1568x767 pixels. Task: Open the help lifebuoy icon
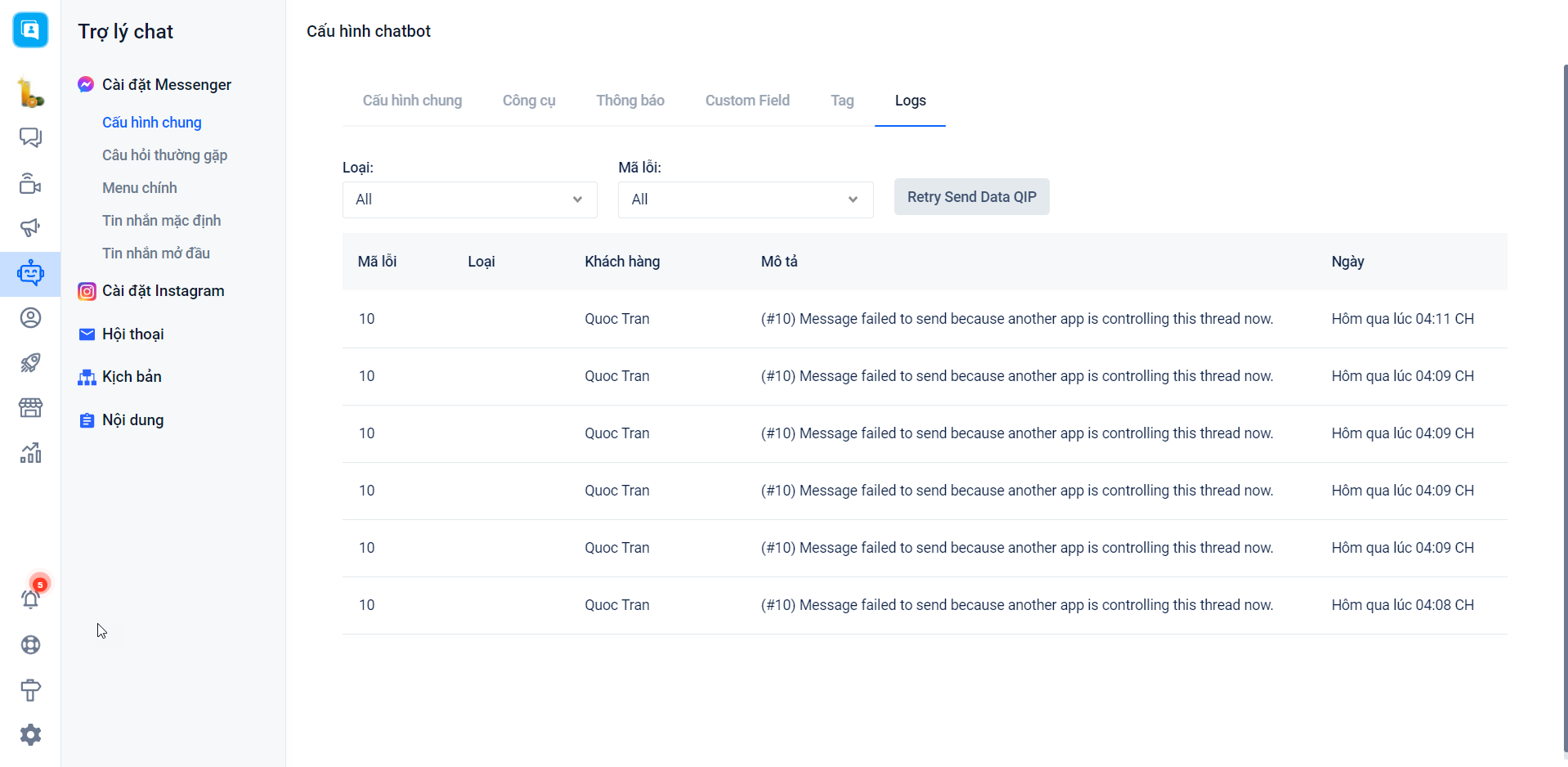pyautogui.click(x=30, y=644)
